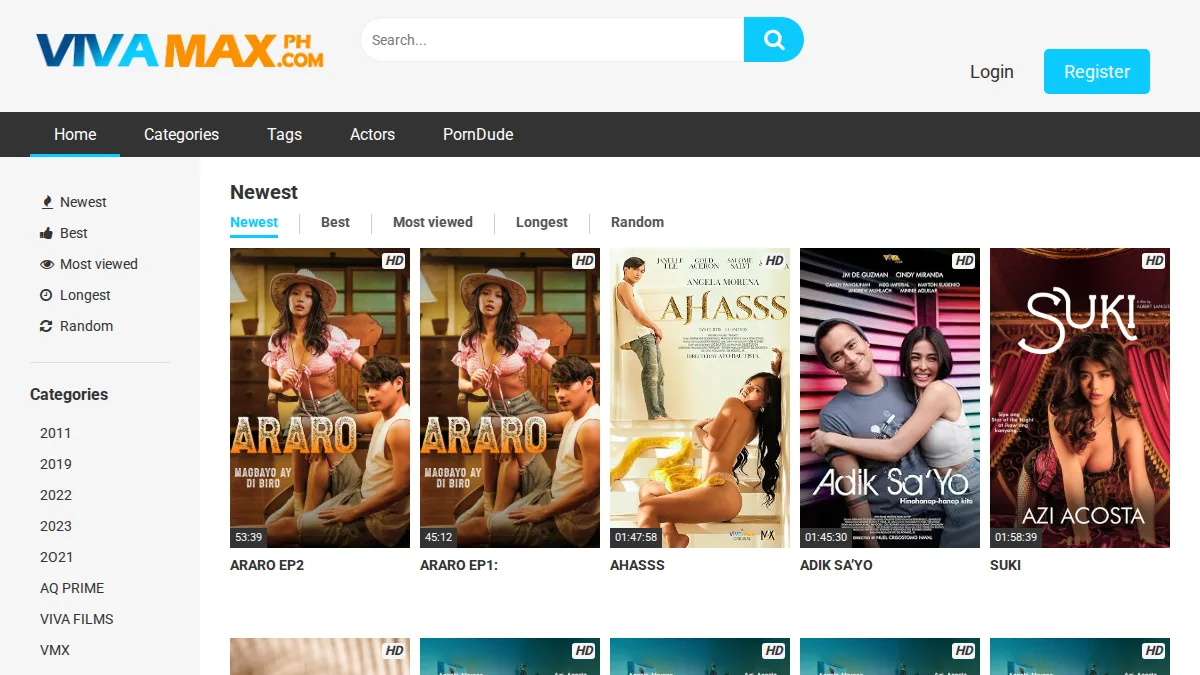The image size is (1200, 675).
Task: Switch to the Most viewed tab above the grid
Action: (433, 222)
